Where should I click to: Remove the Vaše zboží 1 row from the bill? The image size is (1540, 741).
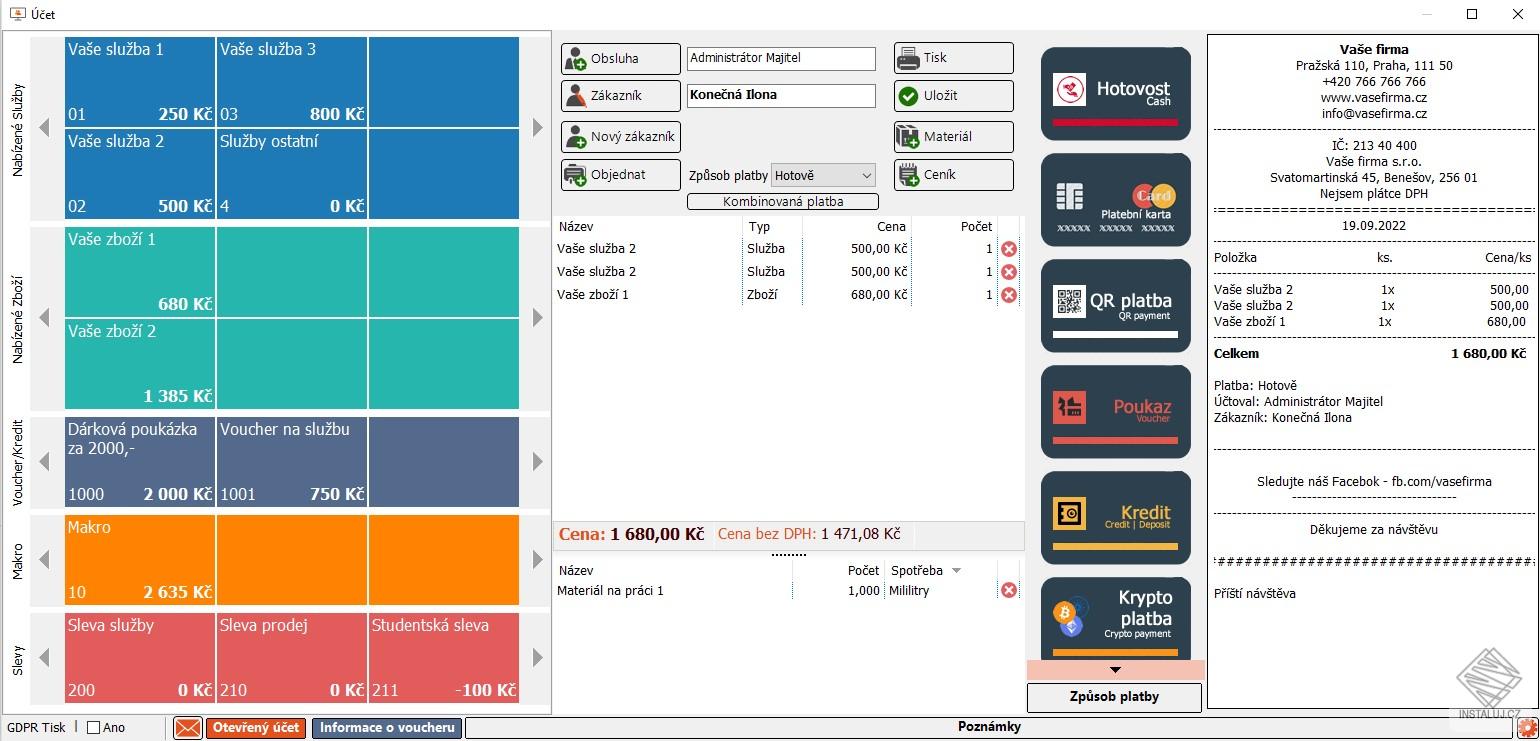tap(1009, 295)
